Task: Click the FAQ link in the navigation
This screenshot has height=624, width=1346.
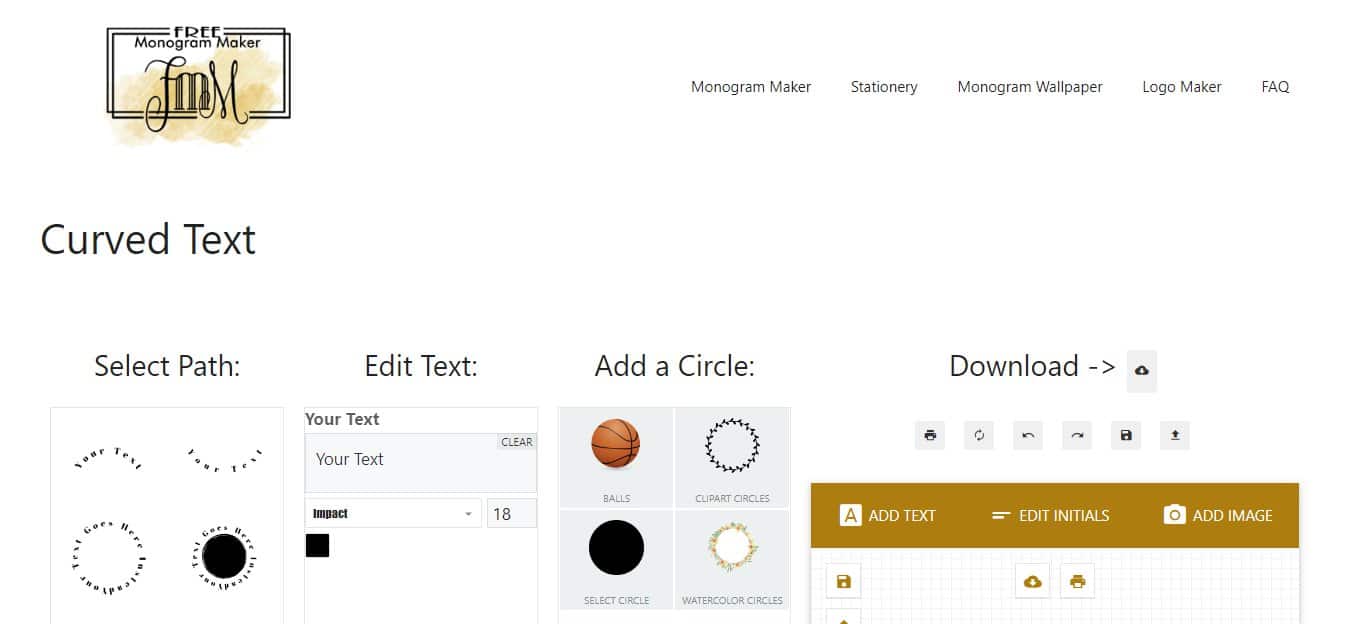Action: coord(1275,87)
